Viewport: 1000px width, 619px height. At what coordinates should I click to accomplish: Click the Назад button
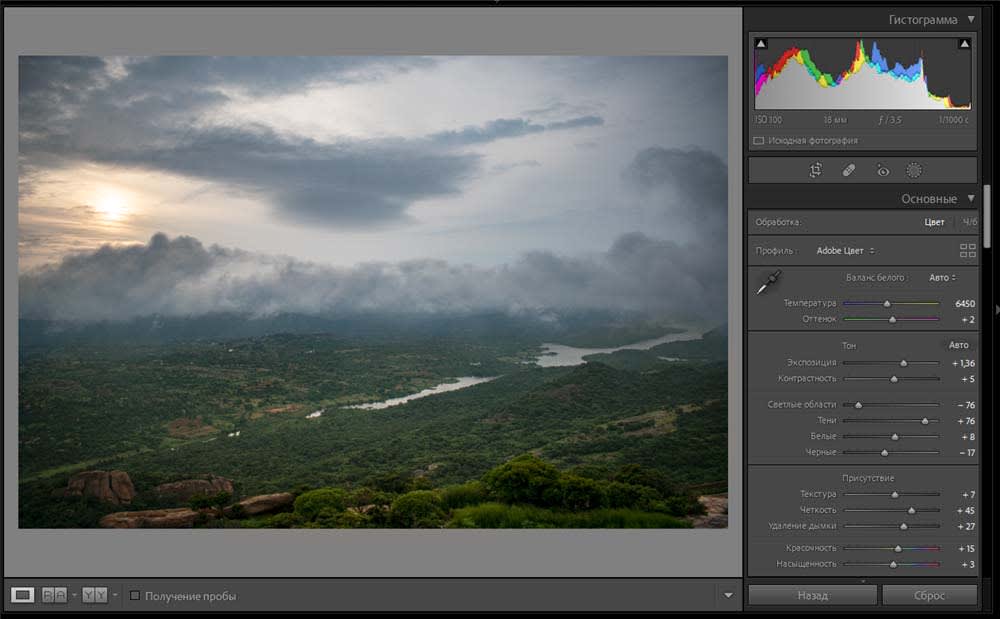coord(812,595)
